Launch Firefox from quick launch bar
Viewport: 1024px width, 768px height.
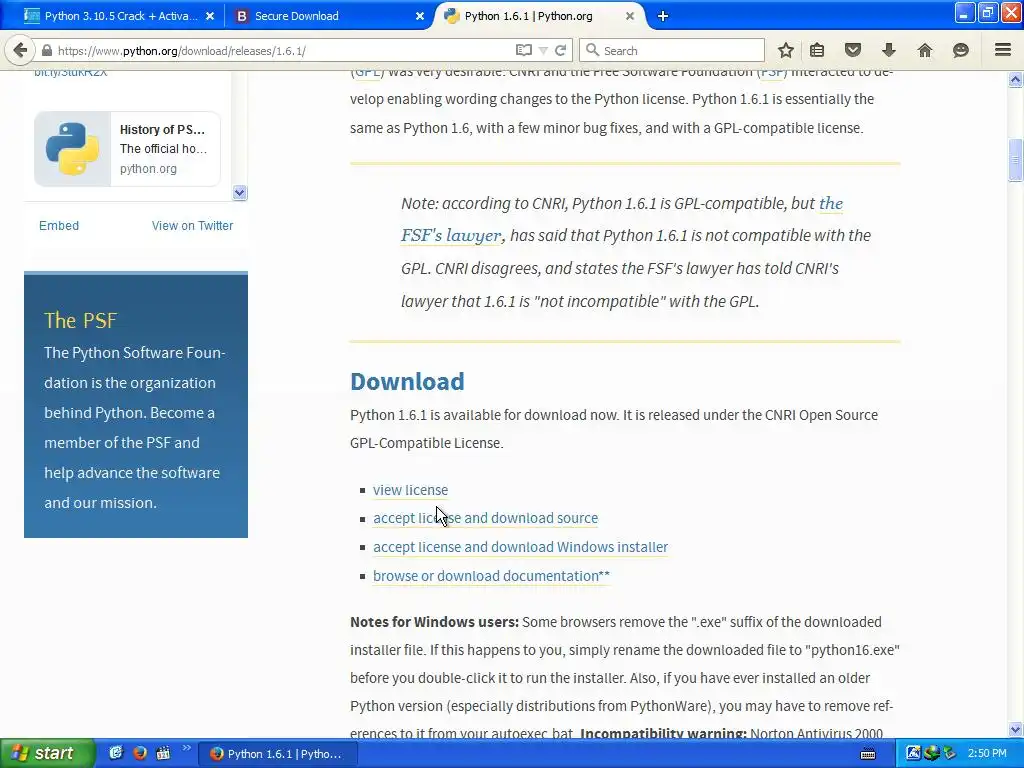pos(140,753)
